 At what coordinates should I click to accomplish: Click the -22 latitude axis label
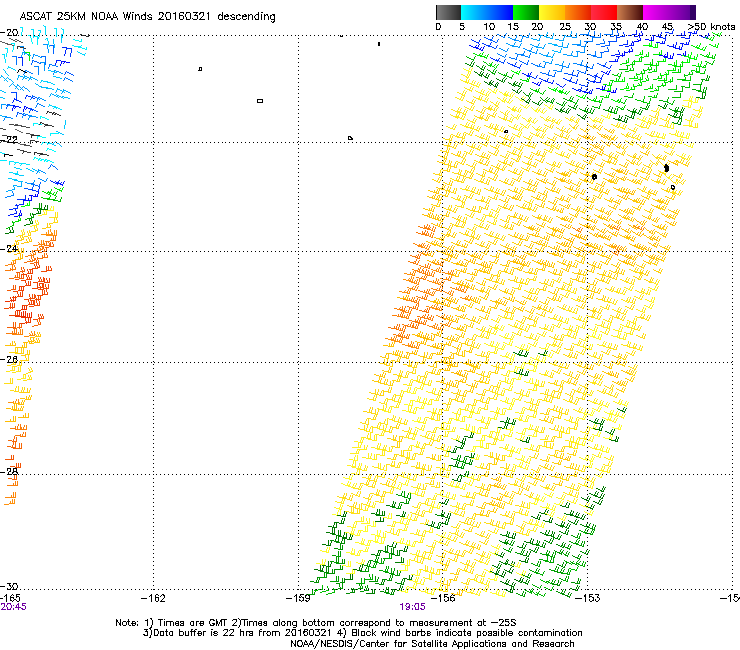point(9,139)
